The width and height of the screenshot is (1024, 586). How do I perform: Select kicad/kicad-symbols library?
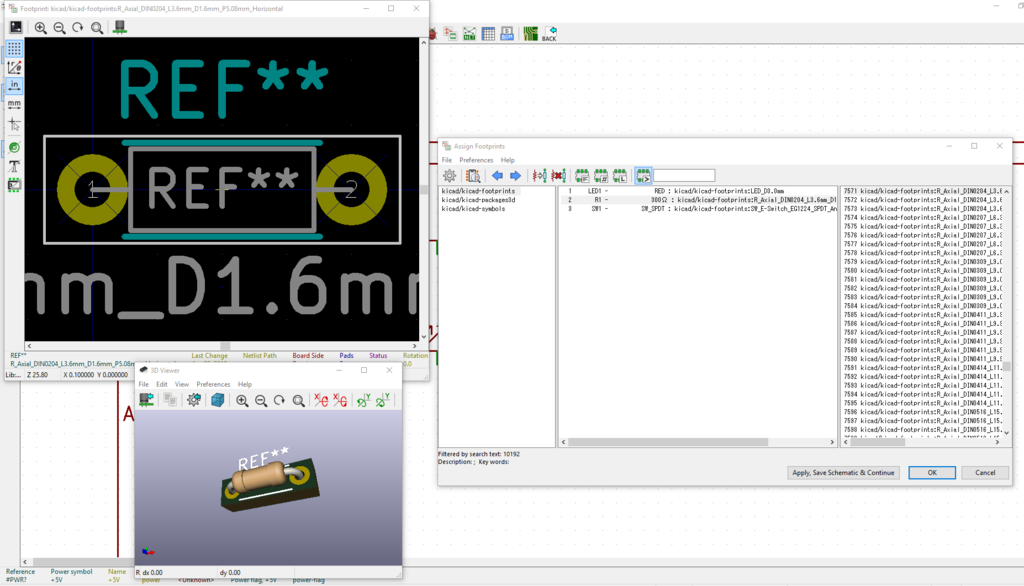[473, 209]
